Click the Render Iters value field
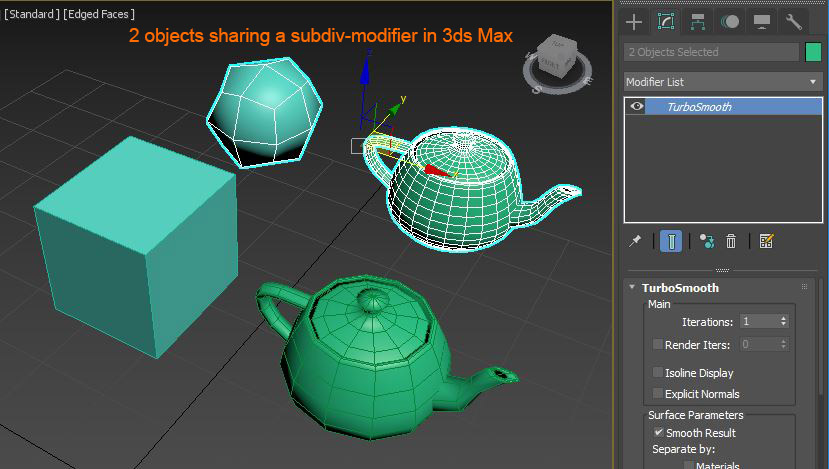829x469 pixels. (x=759, y=344)
